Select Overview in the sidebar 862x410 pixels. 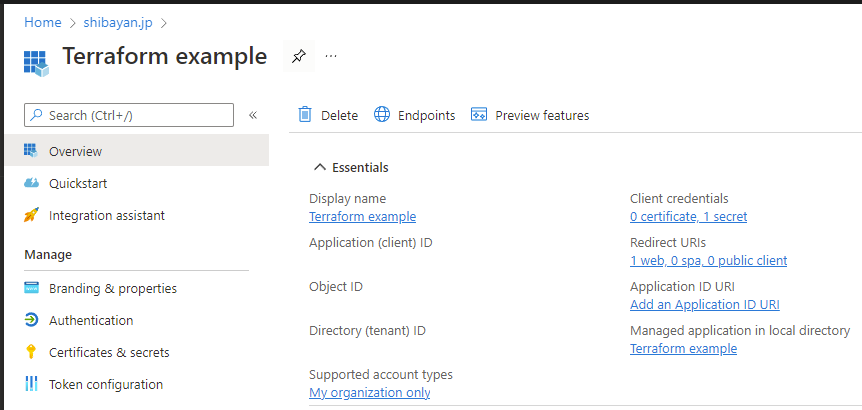[x=137, y=151]
